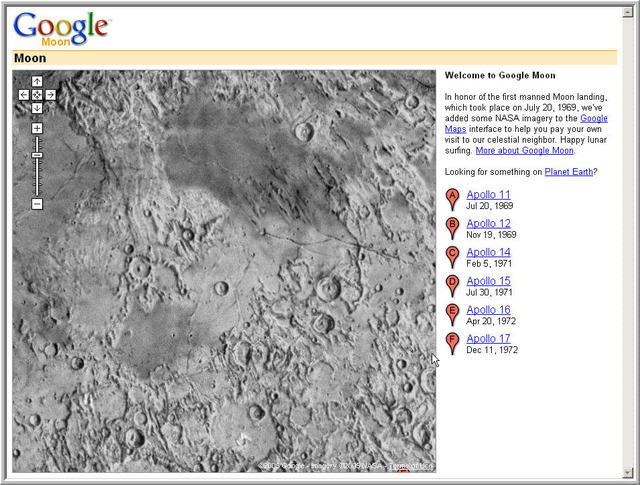This screenshot has height=485, width=640.
Task: Click the scrollbar down arrow
Action: [627, 473]
